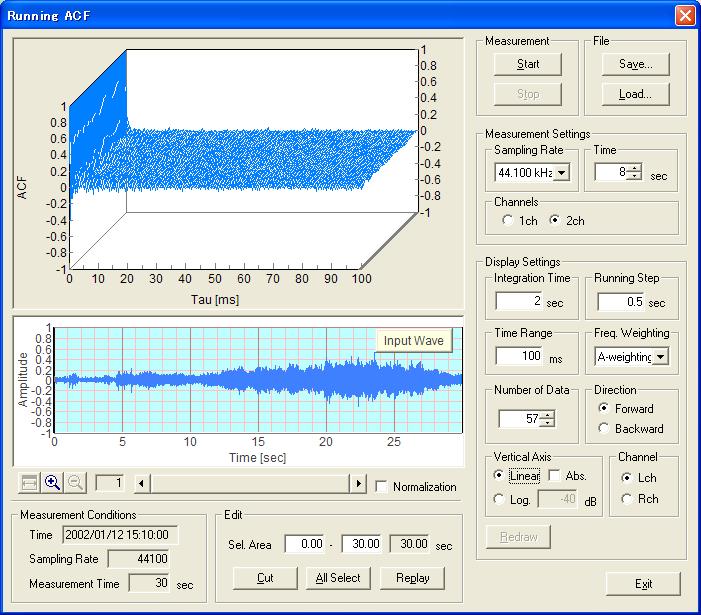Screen dimensions: 701x615
Task: Click the All Select button
Action: [x=338, y=578]
